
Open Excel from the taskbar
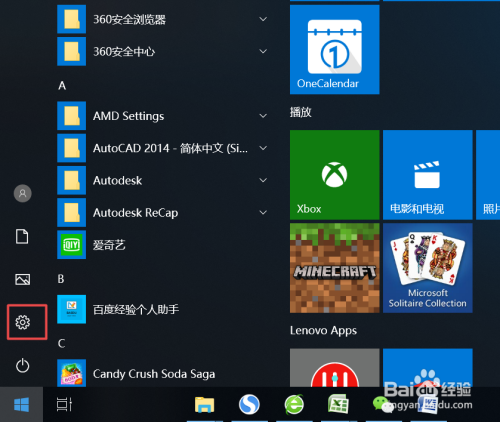coord(338,405)
